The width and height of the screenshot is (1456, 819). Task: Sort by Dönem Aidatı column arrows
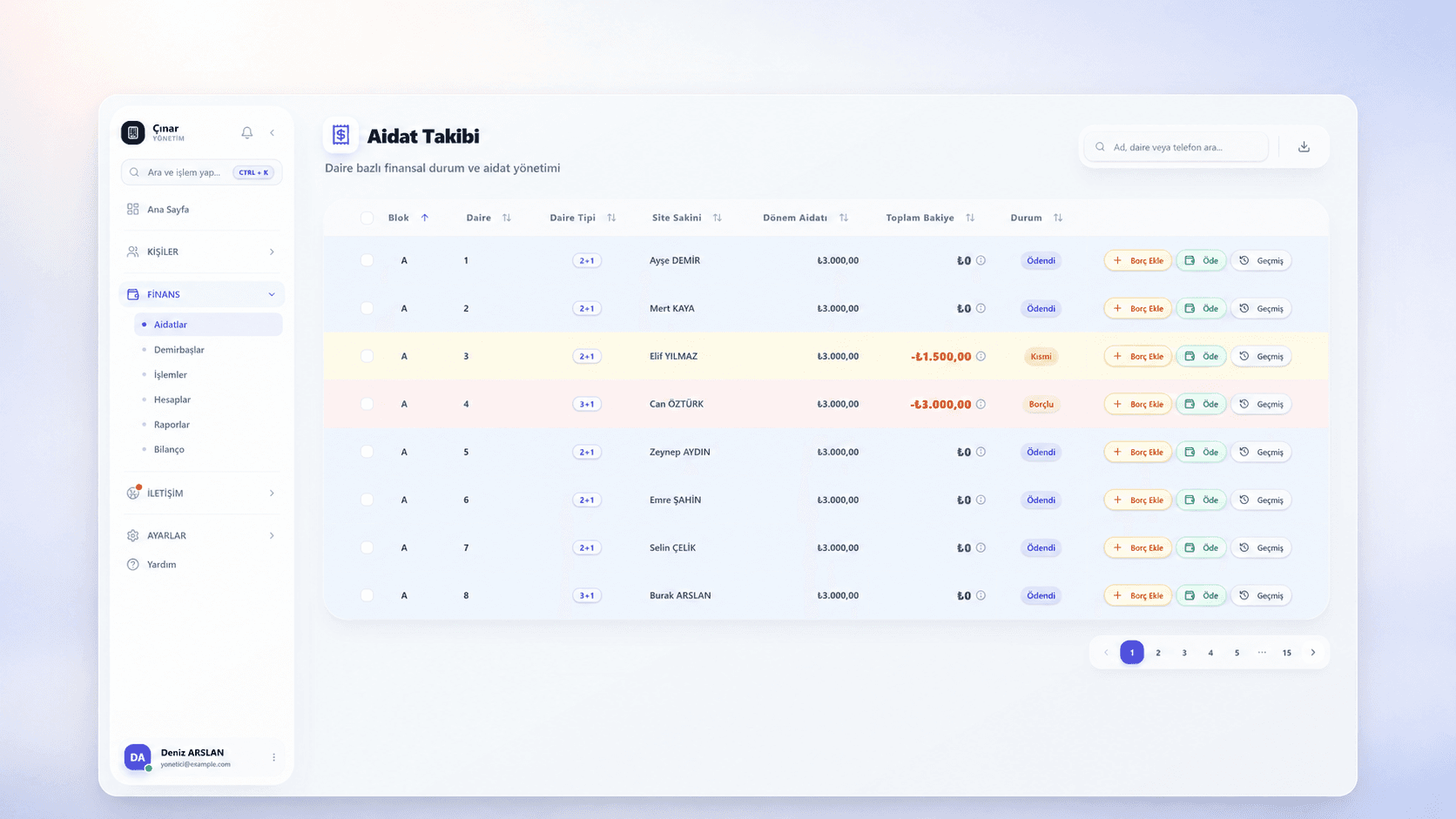[844, 218]
